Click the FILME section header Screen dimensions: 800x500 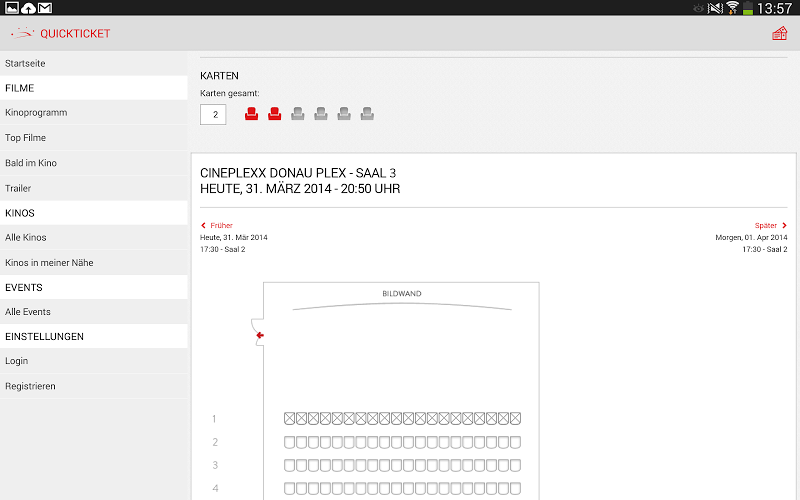tap(94, 88)
